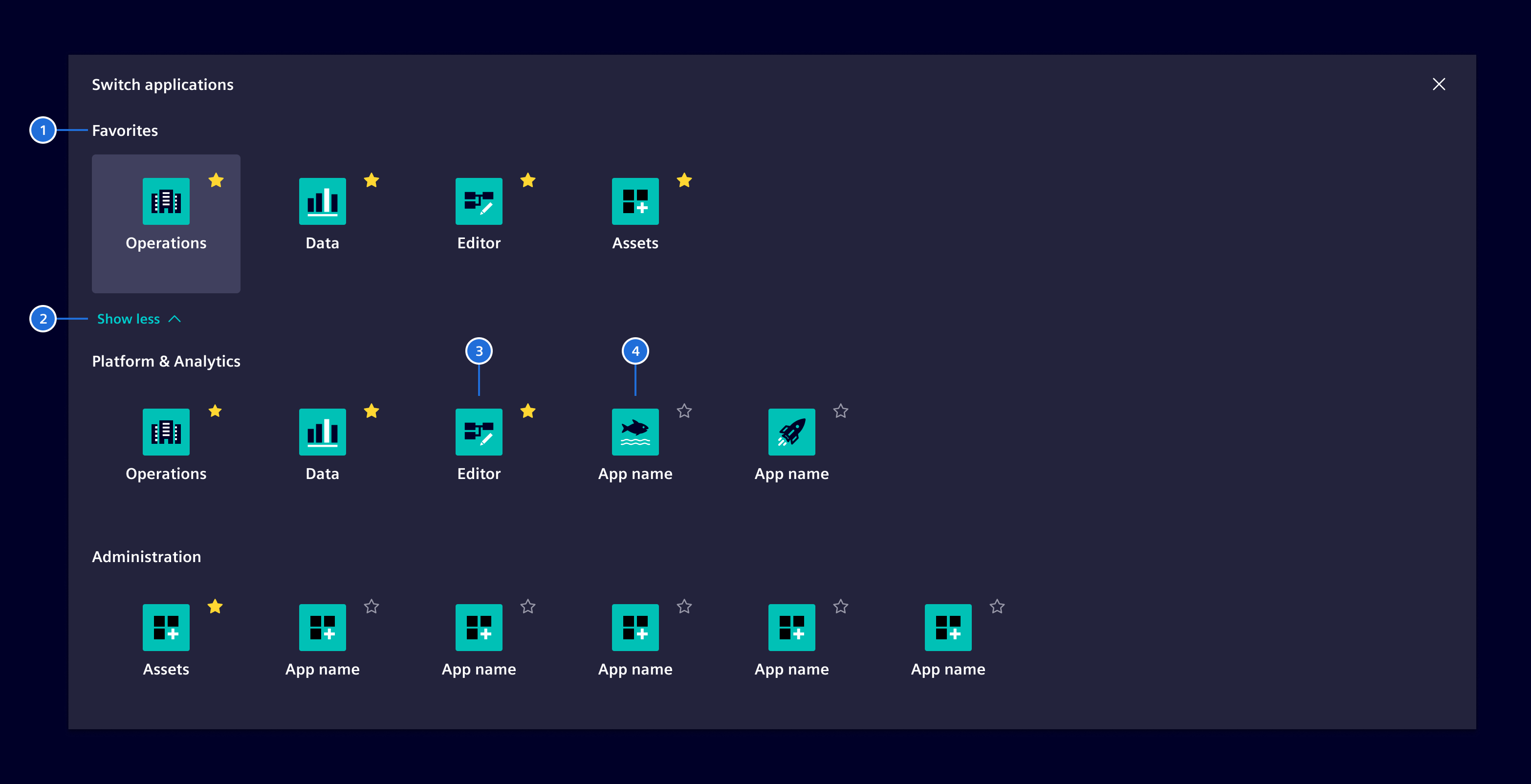Favorite the rocket-icon App name app

click(840, 411)
